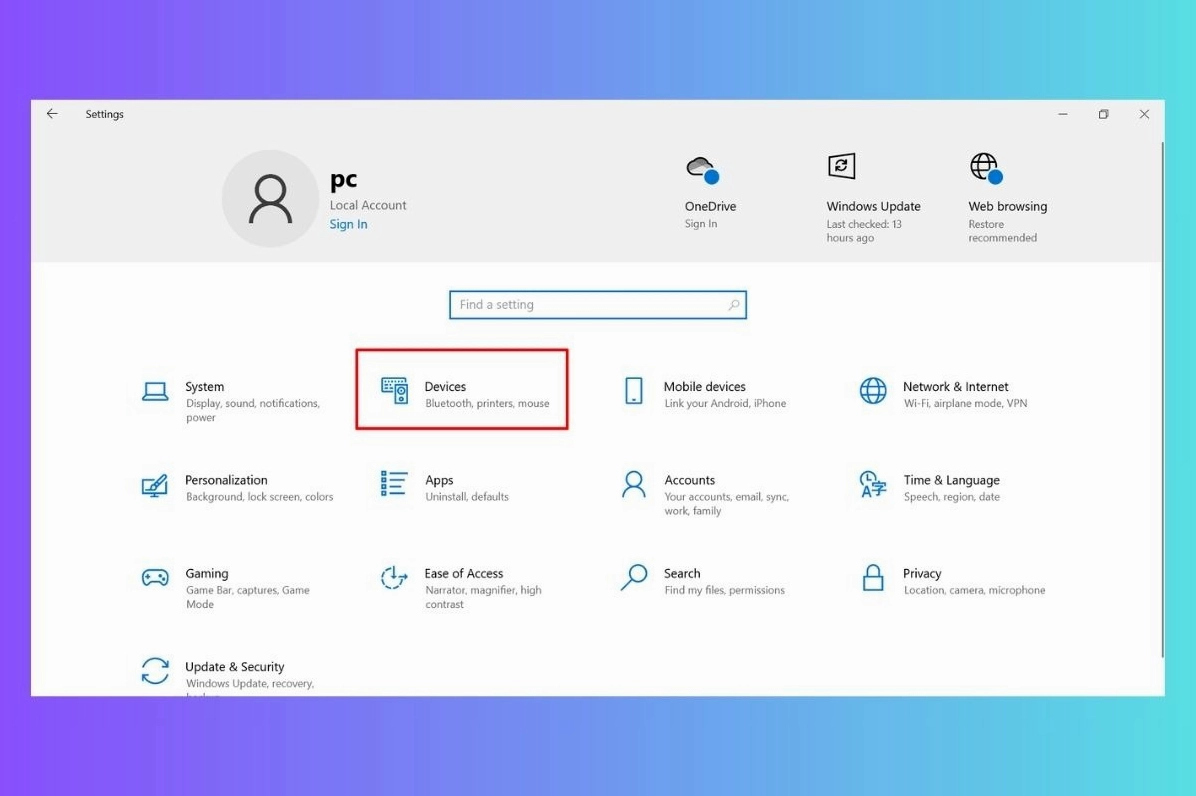
Task: Click the back arrow
Action: (52, 114)
